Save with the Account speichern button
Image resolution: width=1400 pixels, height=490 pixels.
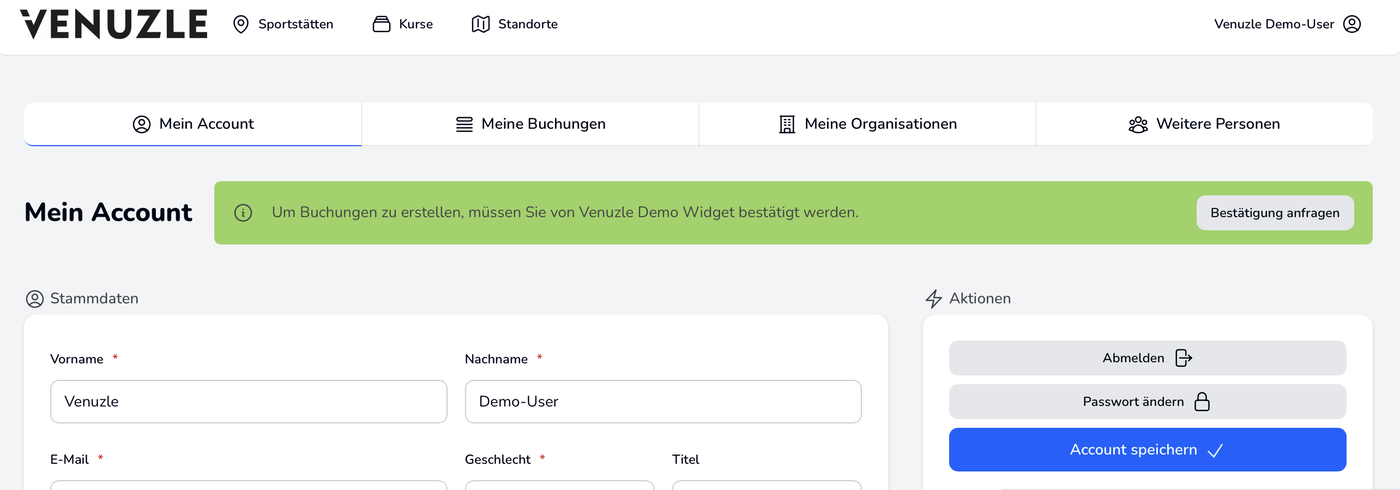(x=1147, y=450)
